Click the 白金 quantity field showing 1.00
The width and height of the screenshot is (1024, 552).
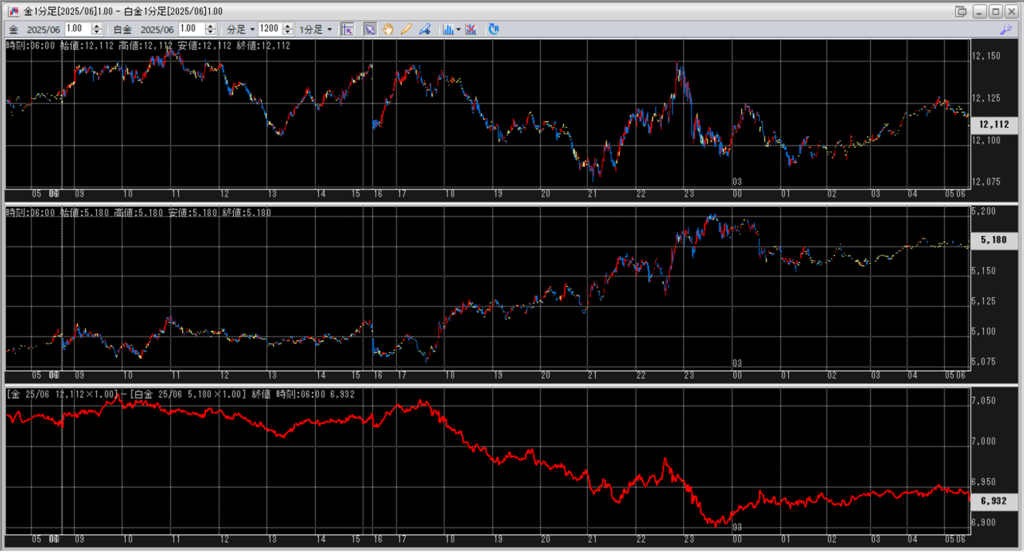[x=191, y=29]
